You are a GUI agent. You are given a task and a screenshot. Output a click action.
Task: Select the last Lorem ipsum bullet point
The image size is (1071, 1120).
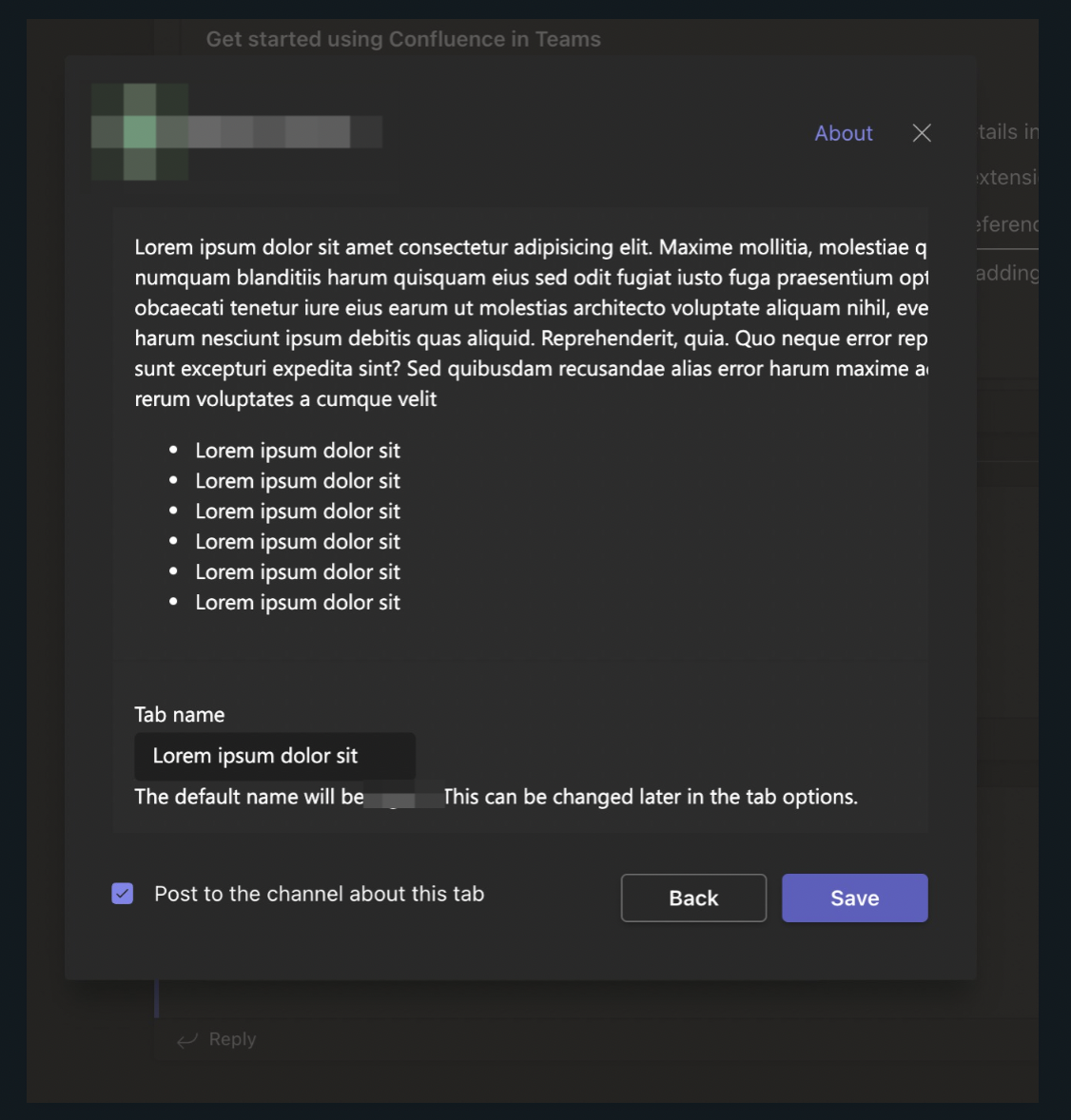(298, 602)
